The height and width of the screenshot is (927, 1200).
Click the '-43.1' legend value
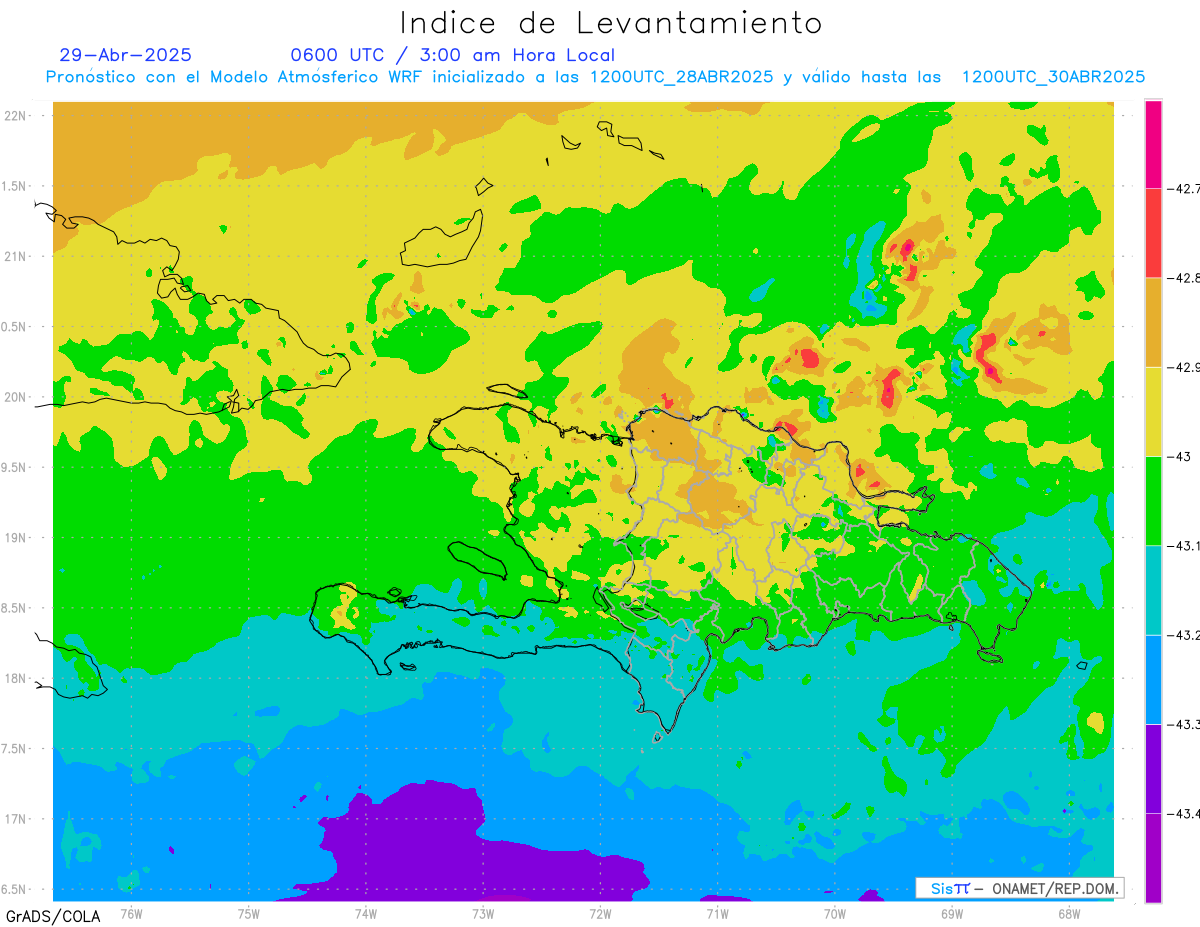click(x=1184, y=545)
